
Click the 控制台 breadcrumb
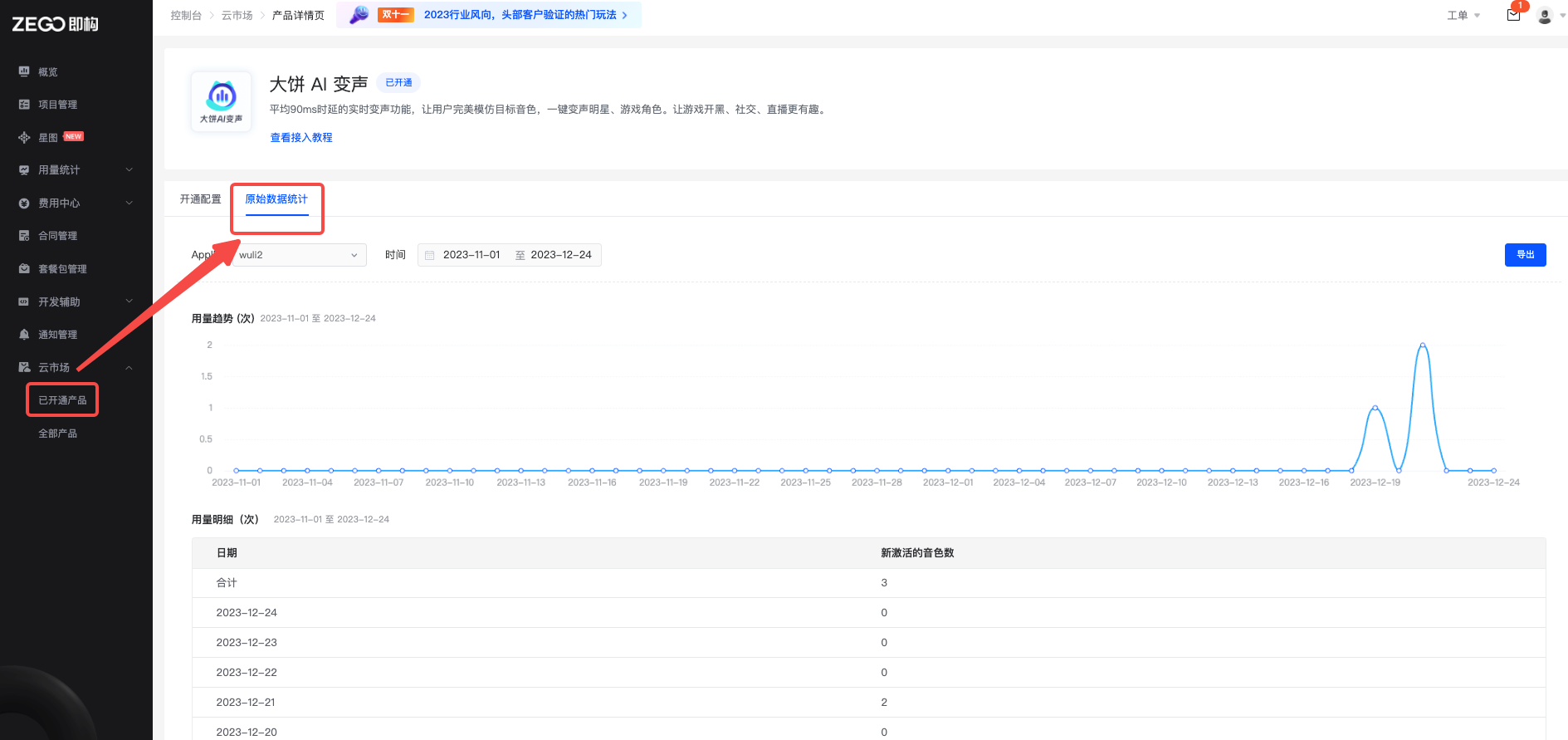(186, 16)
